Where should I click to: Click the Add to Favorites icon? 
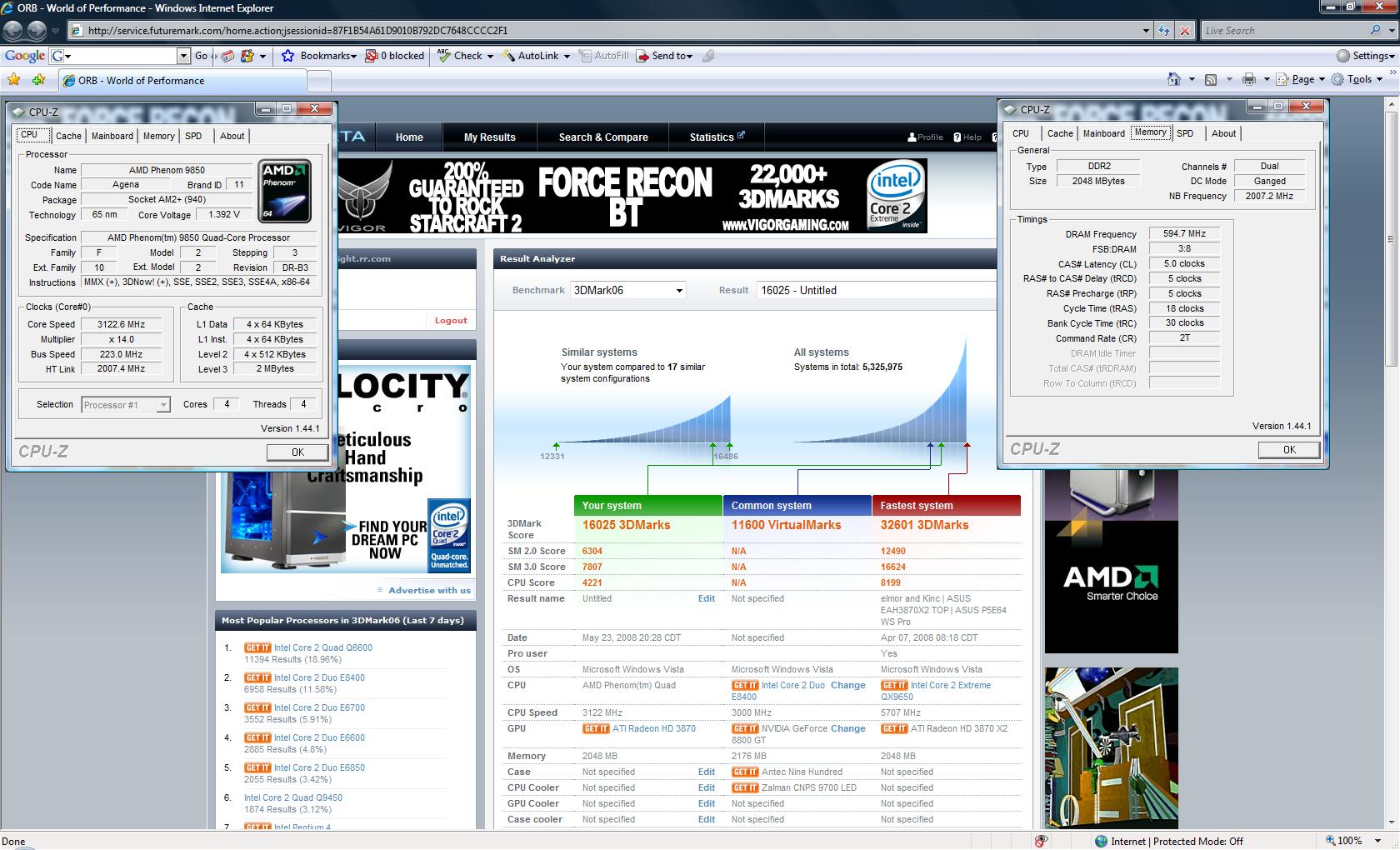point(39,80)
